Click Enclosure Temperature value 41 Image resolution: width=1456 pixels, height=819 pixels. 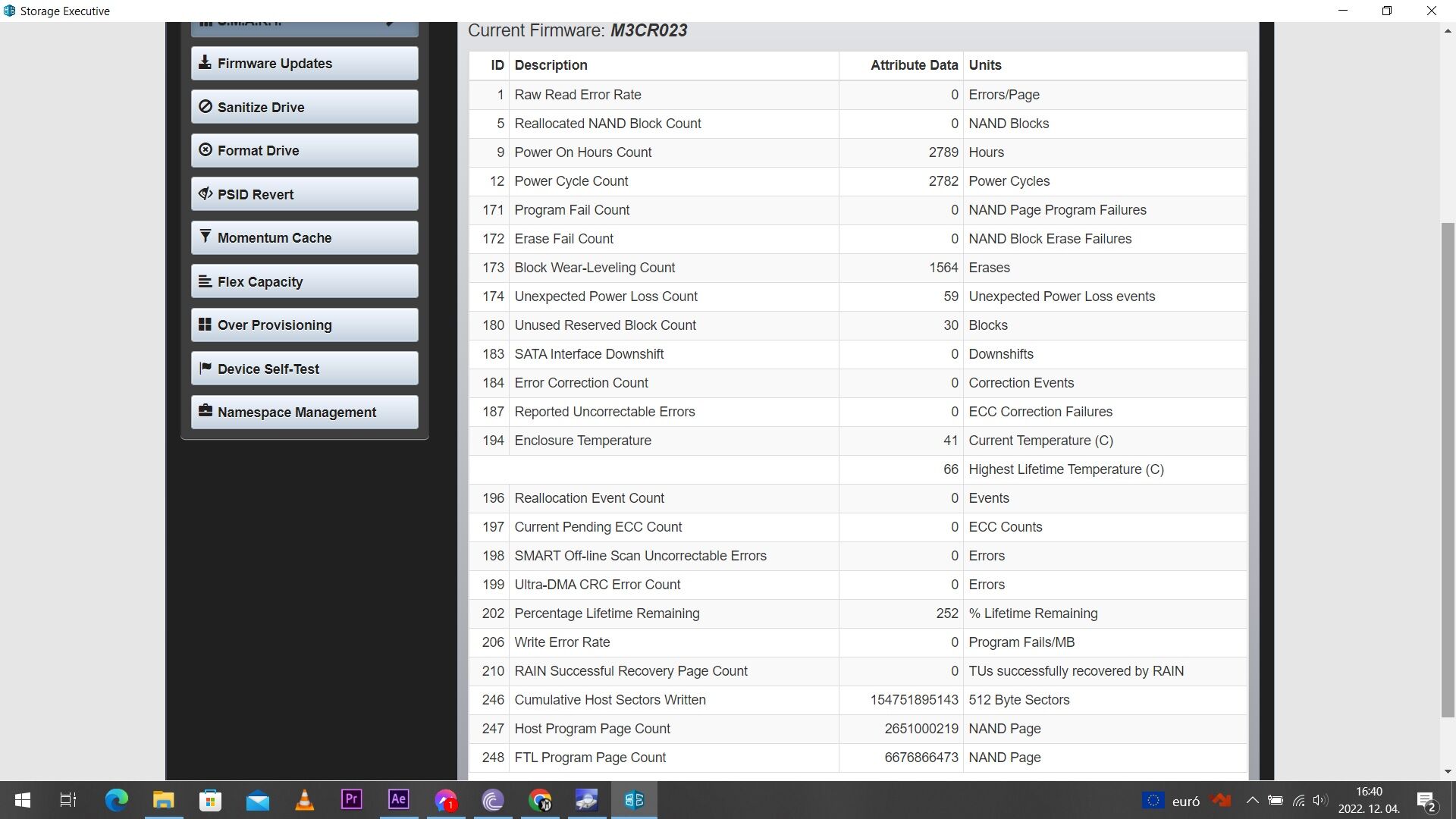click(x=951, y=441)
